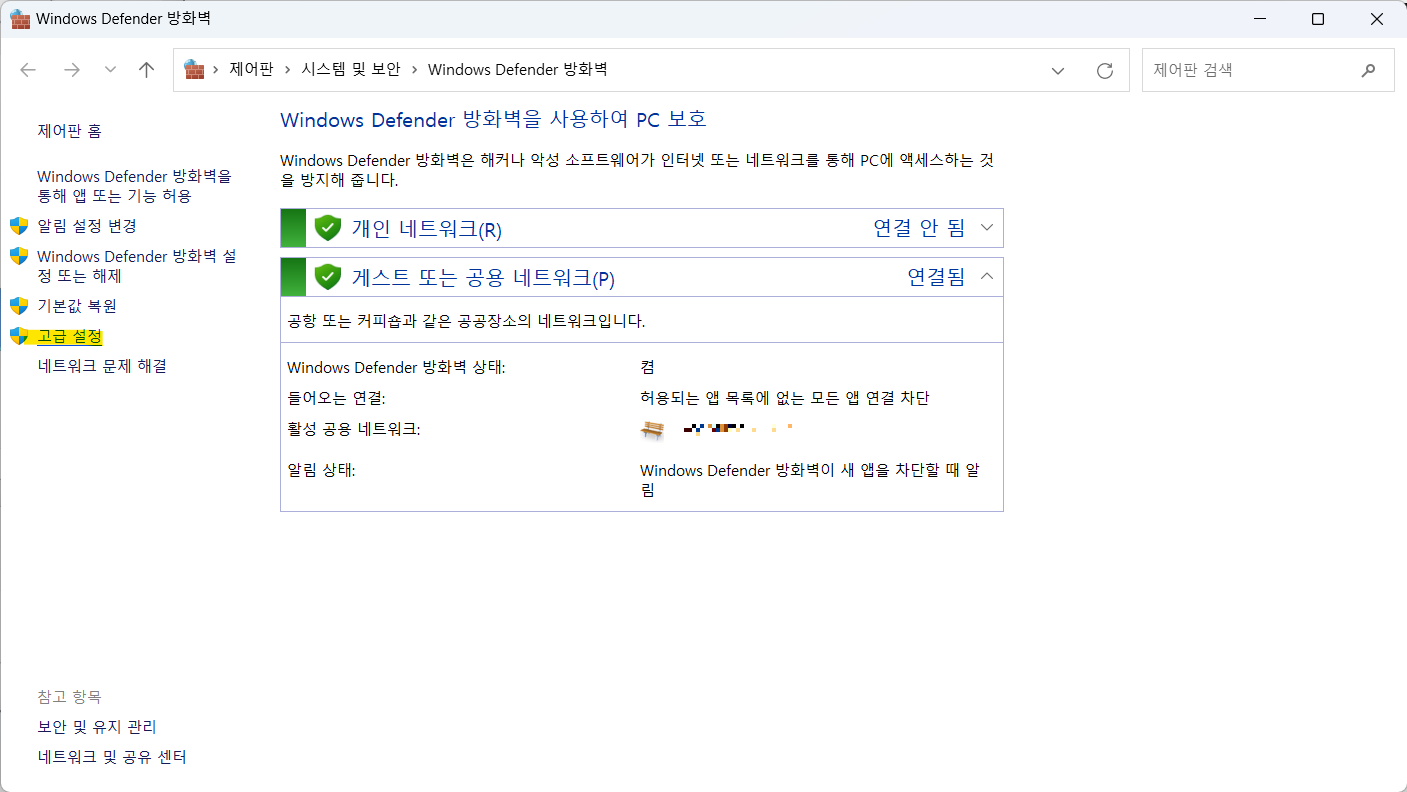Open the recent locations dropdown arrow

tap(110, 70)
